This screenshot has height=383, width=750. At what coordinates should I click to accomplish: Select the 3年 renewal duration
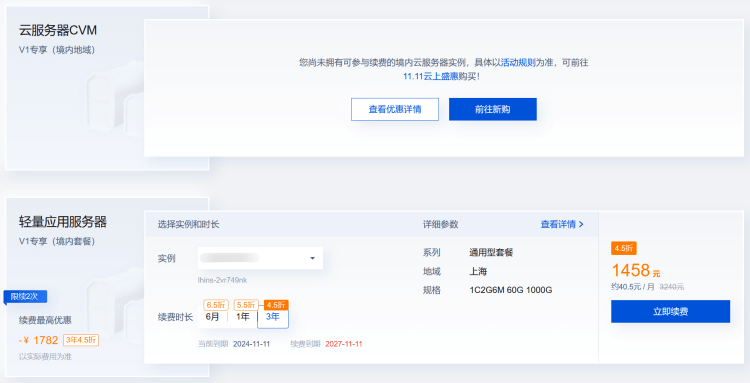pos(273,317)
